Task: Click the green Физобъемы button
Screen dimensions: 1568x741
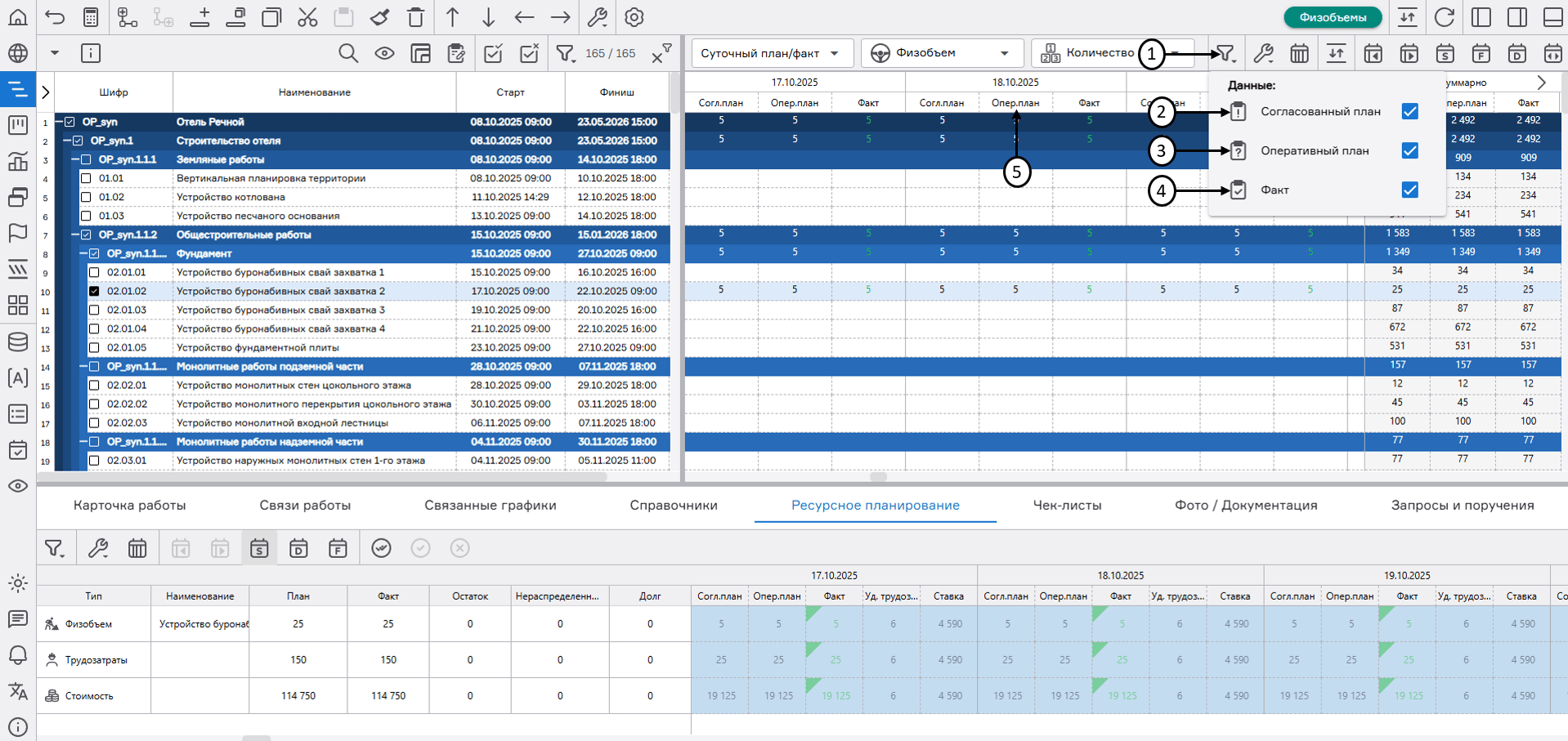Action: click(1332, 17)
